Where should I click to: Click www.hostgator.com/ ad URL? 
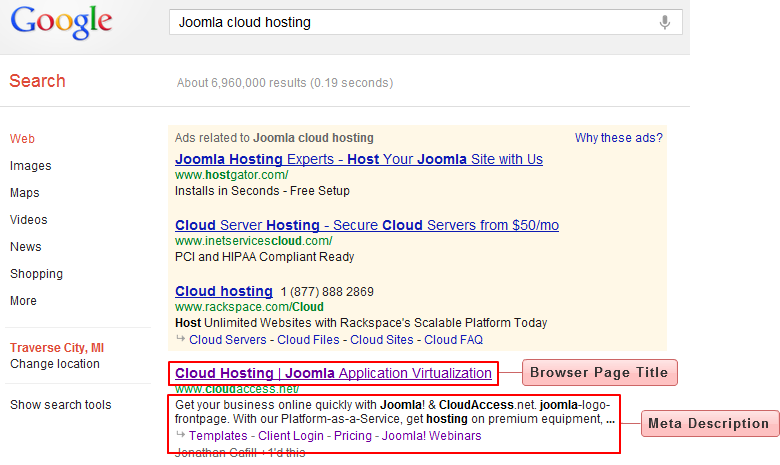point(231,175)
